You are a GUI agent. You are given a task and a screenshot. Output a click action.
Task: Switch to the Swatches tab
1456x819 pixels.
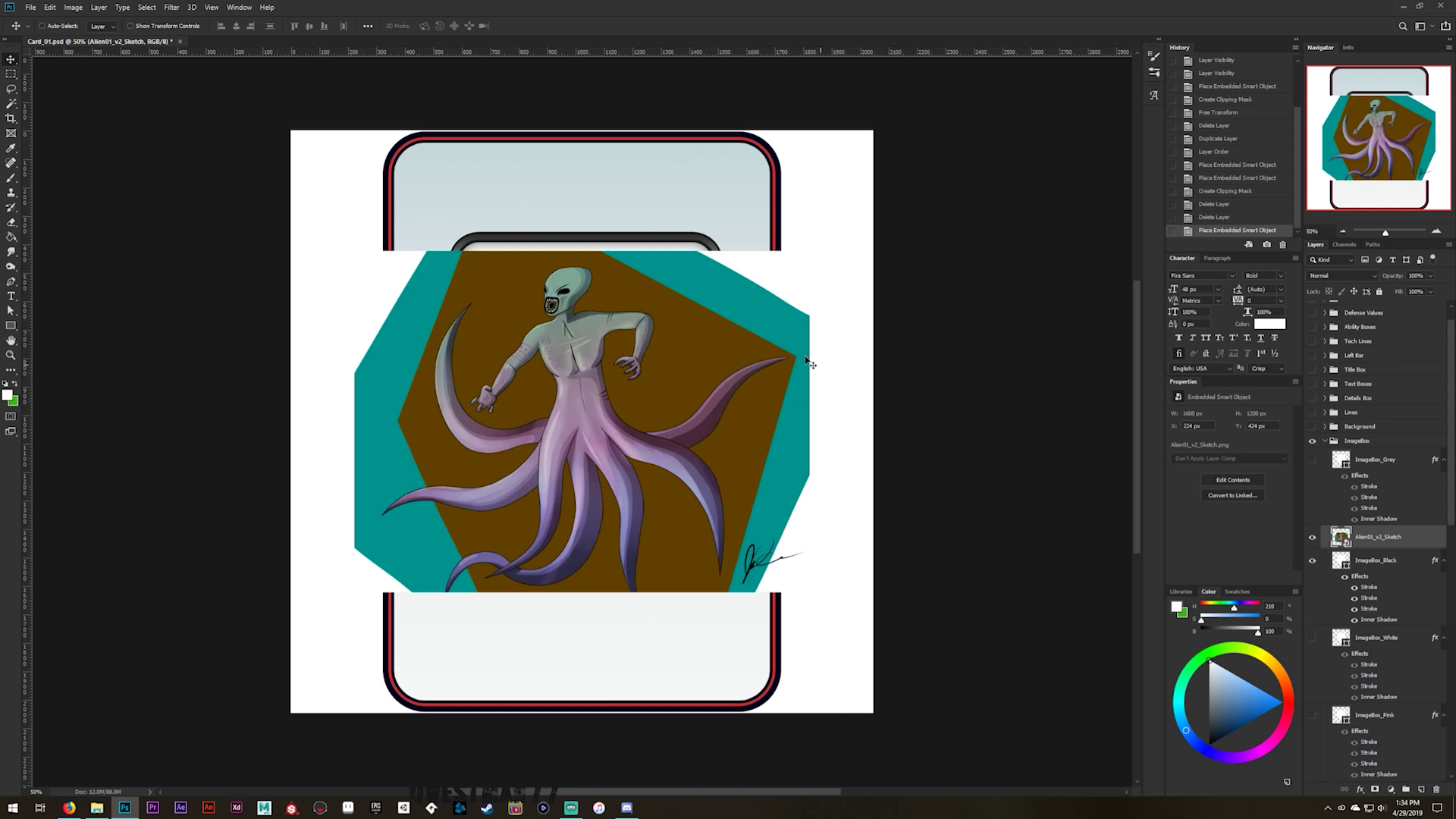[x=1237, y=591]
